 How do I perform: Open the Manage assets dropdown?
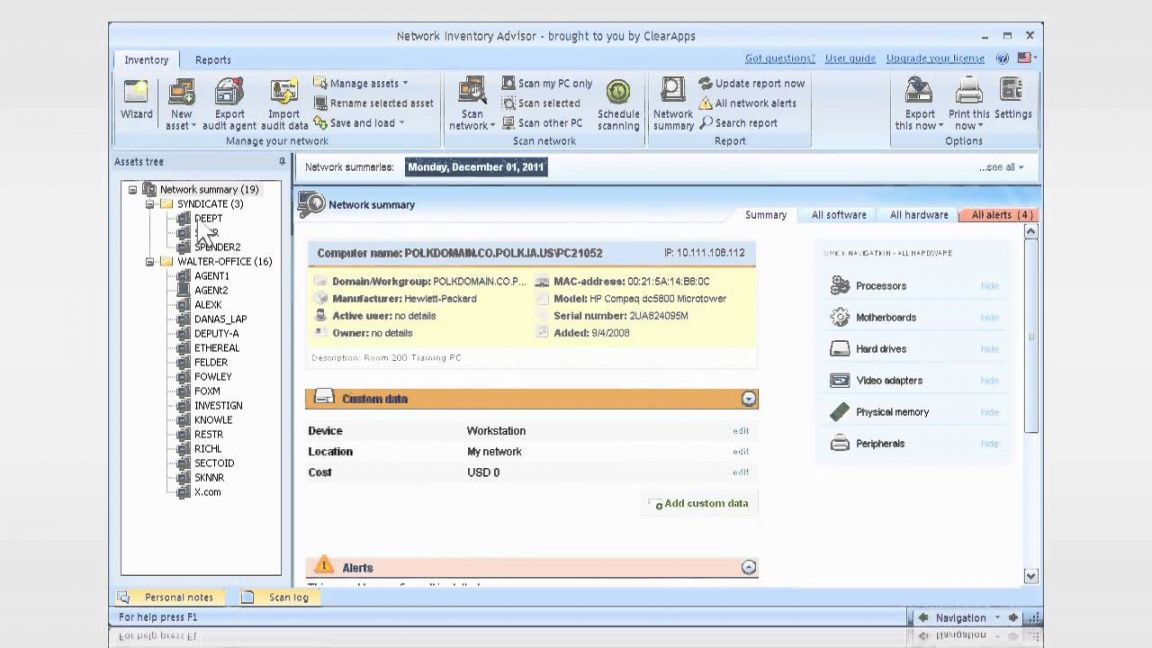pyautogui.click(x=361, y=84)
